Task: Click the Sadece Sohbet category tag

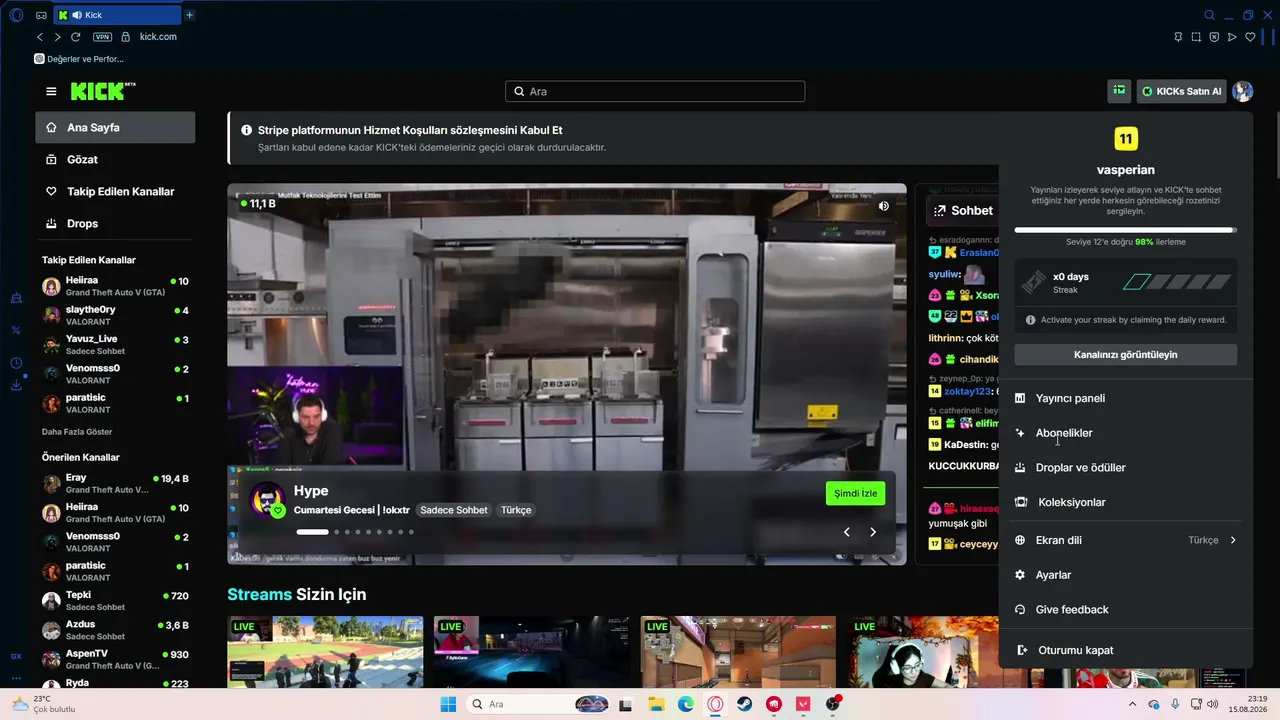Action: (x=454, y=510)
